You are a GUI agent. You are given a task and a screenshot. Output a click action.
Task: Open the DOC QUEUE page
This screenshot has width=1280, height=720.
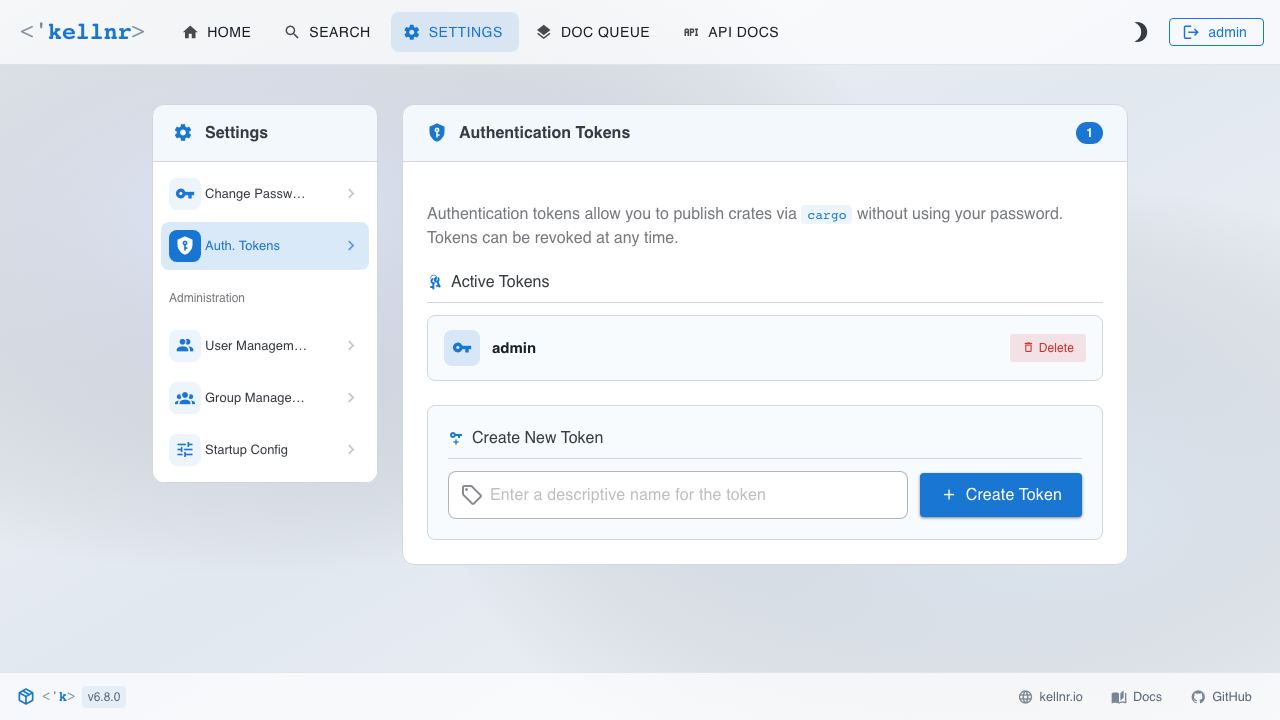[x=593, y=32]
